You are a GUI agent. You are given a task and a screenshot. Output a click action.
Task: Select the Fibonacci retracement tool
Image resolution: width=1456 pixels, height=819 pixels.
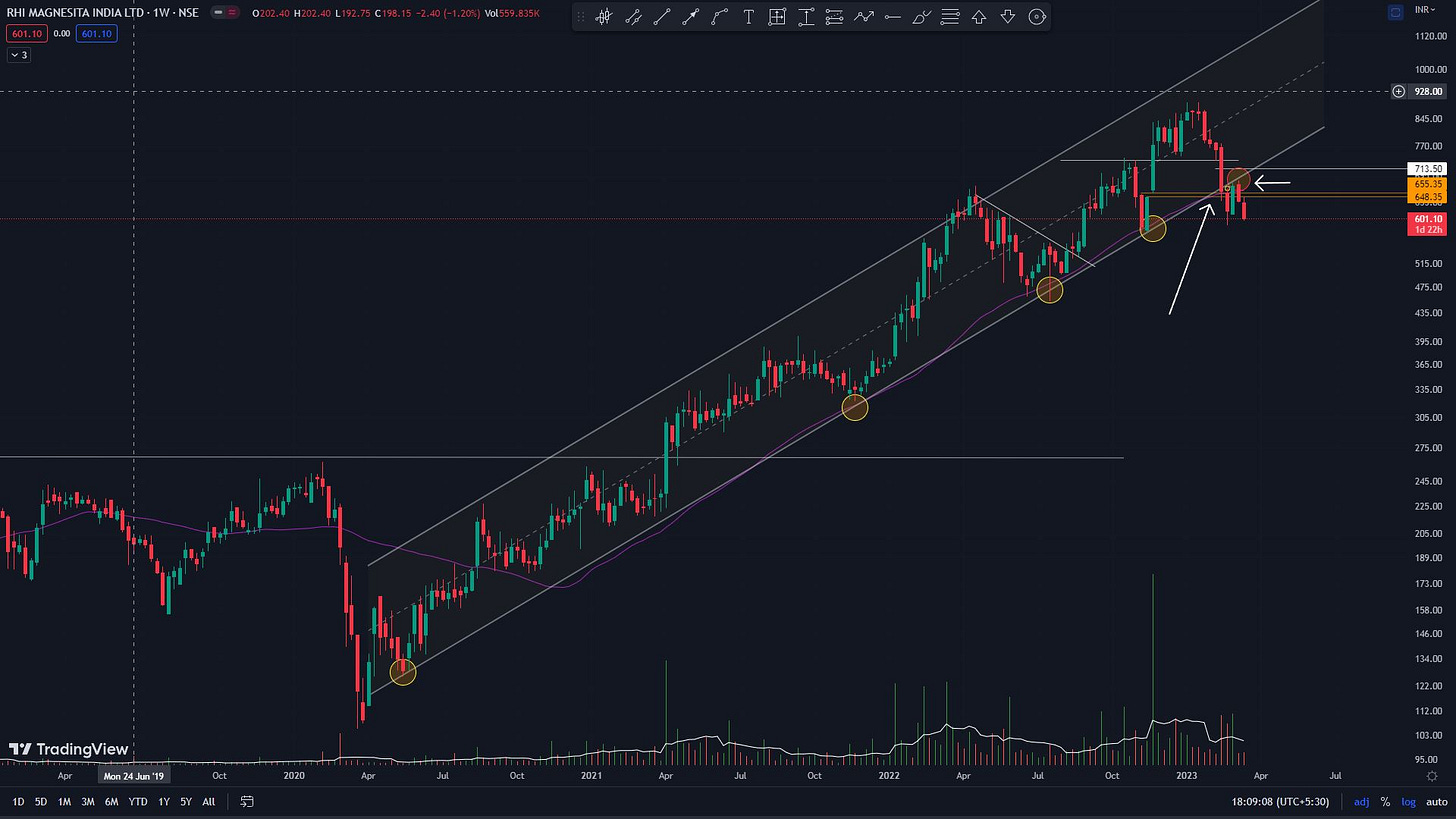coord(835,17)
